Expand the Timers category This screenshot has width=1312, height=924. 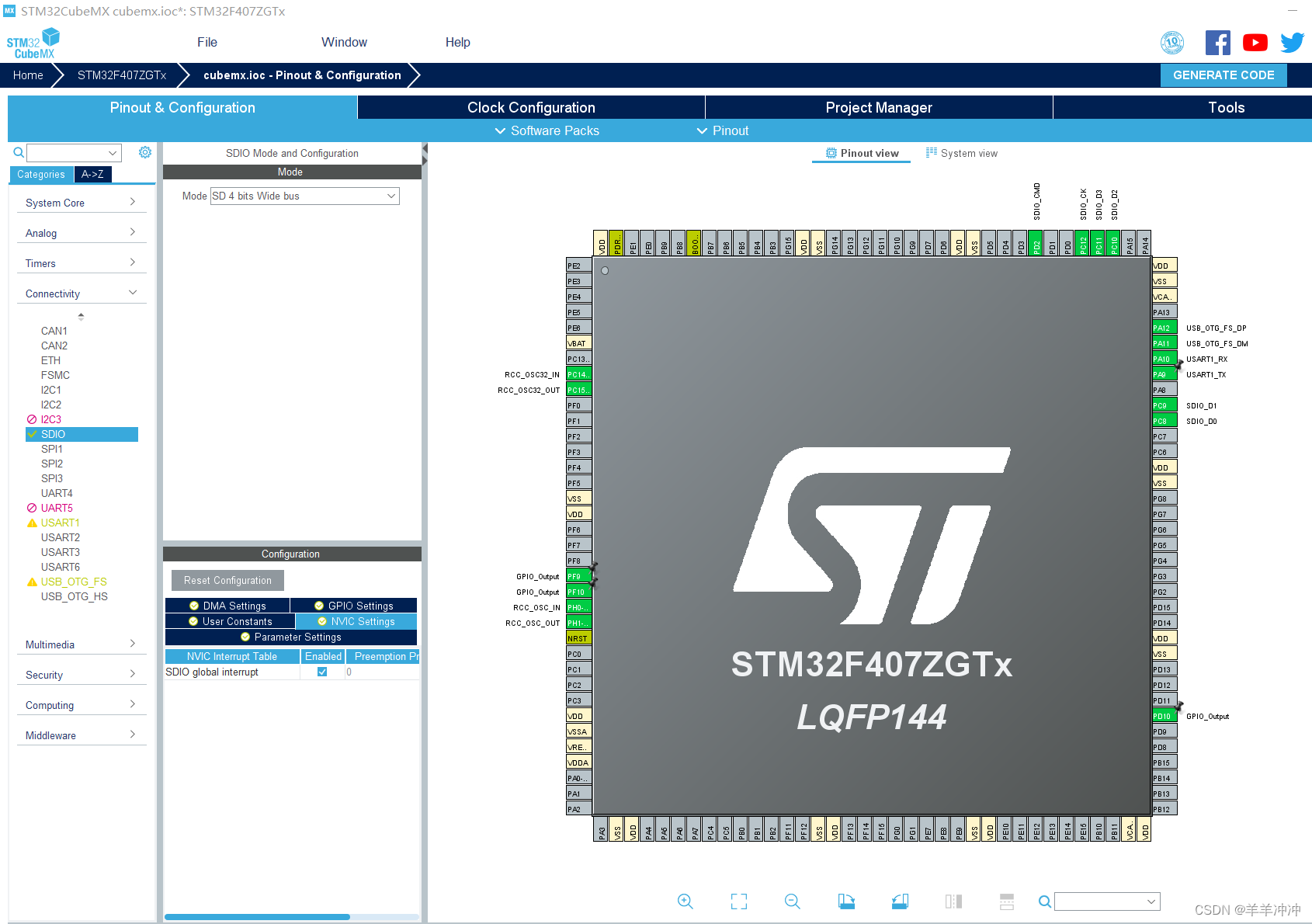pyautogui.click(x=81, y=263)
